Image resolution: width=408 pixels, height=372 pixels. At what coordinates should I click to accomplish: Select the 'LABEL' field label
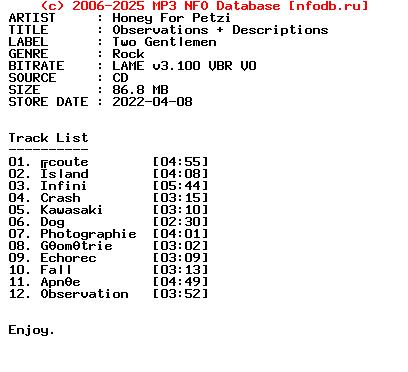tap(28, 42)
